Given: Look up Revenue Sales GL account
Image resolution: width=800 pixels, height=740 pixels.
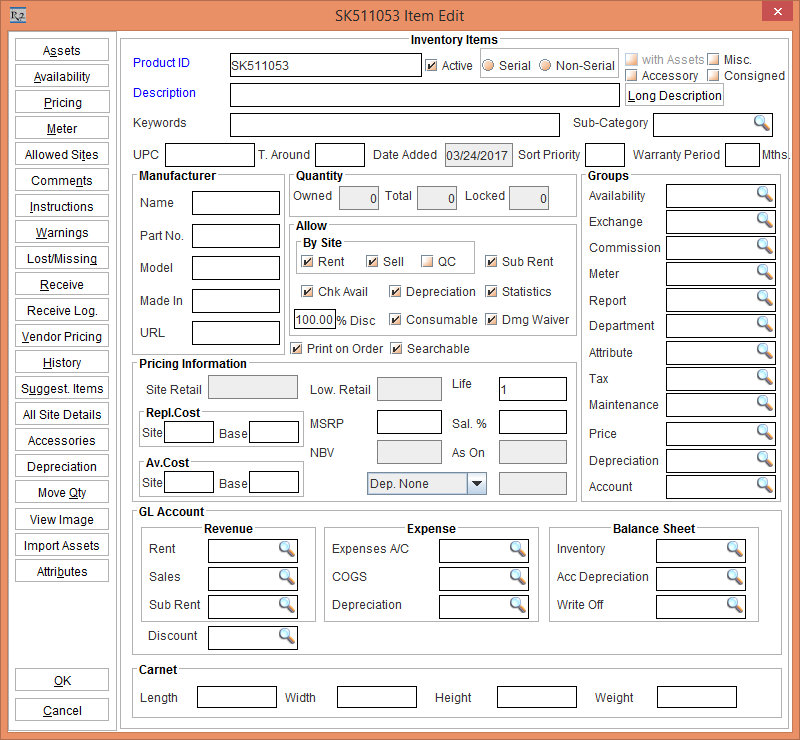Looking at the screenshot, I should point(287,577).
